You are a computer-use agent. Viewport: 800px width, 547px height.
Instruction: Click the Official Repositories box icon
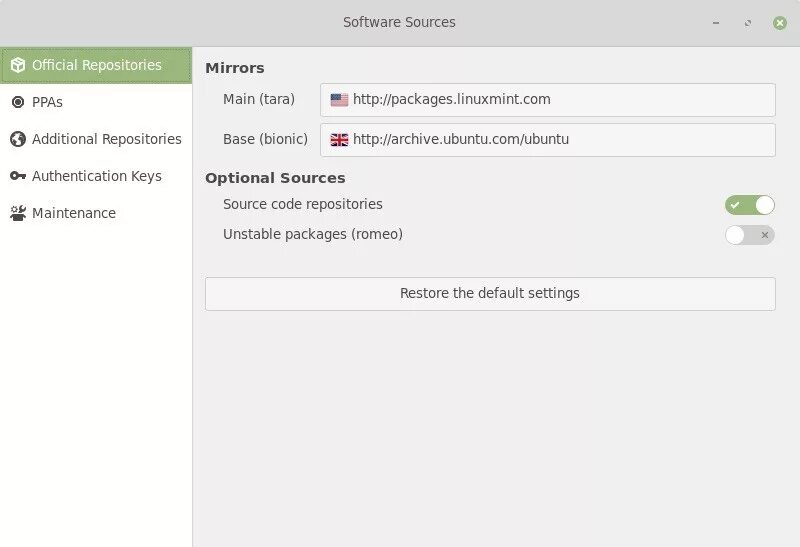(x=17, y=65)
